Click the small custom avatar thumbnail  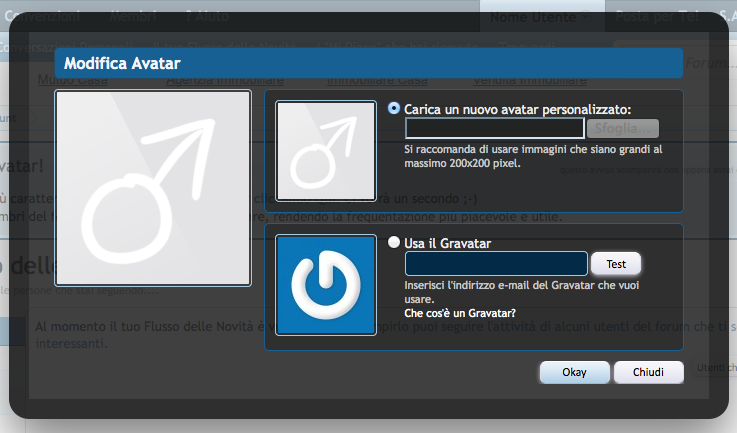pos(326,151)
